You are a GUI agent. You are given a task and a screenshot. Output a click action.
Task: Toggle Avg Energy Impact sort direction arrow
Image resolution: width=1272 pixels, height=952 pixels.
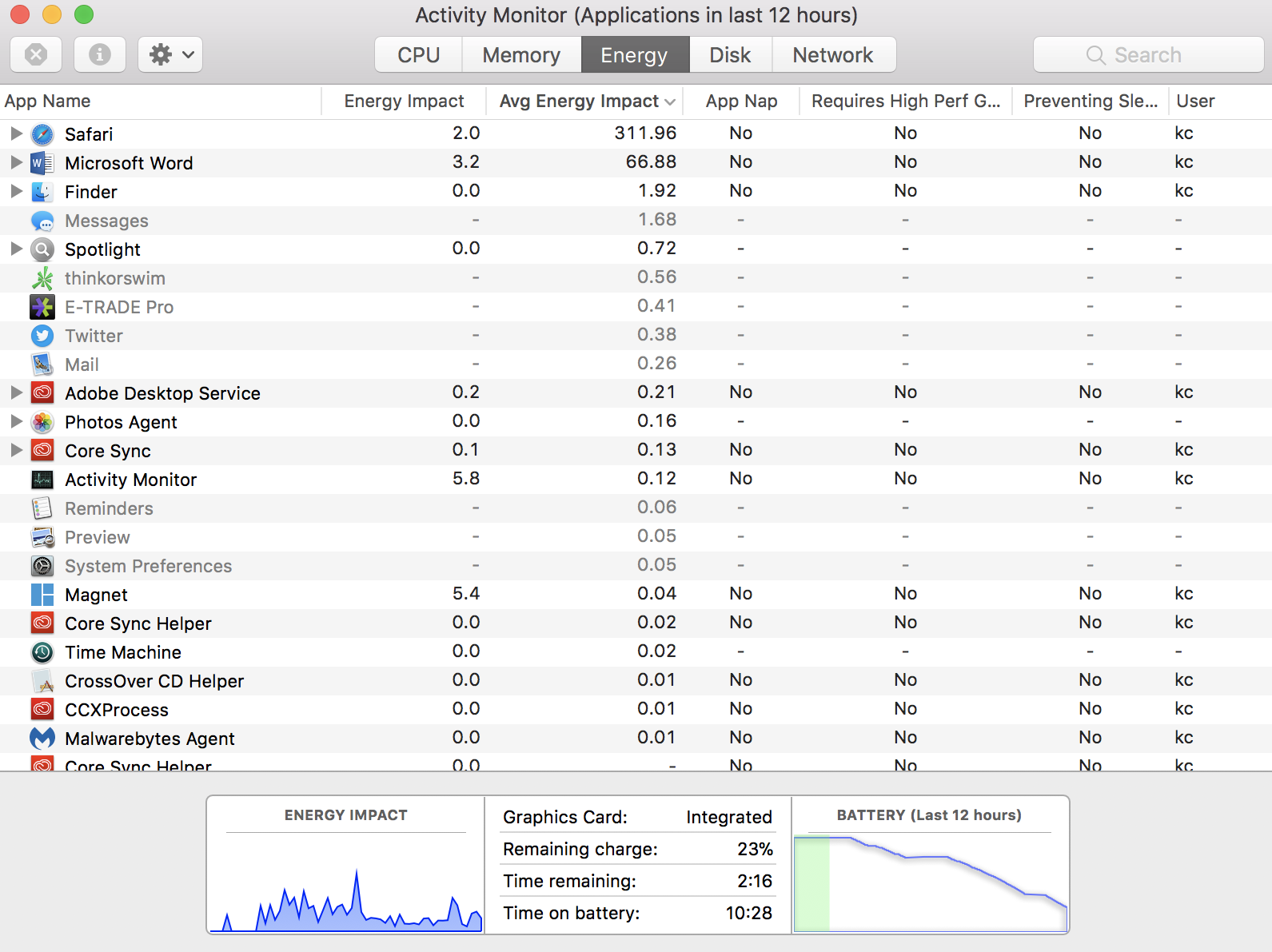[670, 102]
